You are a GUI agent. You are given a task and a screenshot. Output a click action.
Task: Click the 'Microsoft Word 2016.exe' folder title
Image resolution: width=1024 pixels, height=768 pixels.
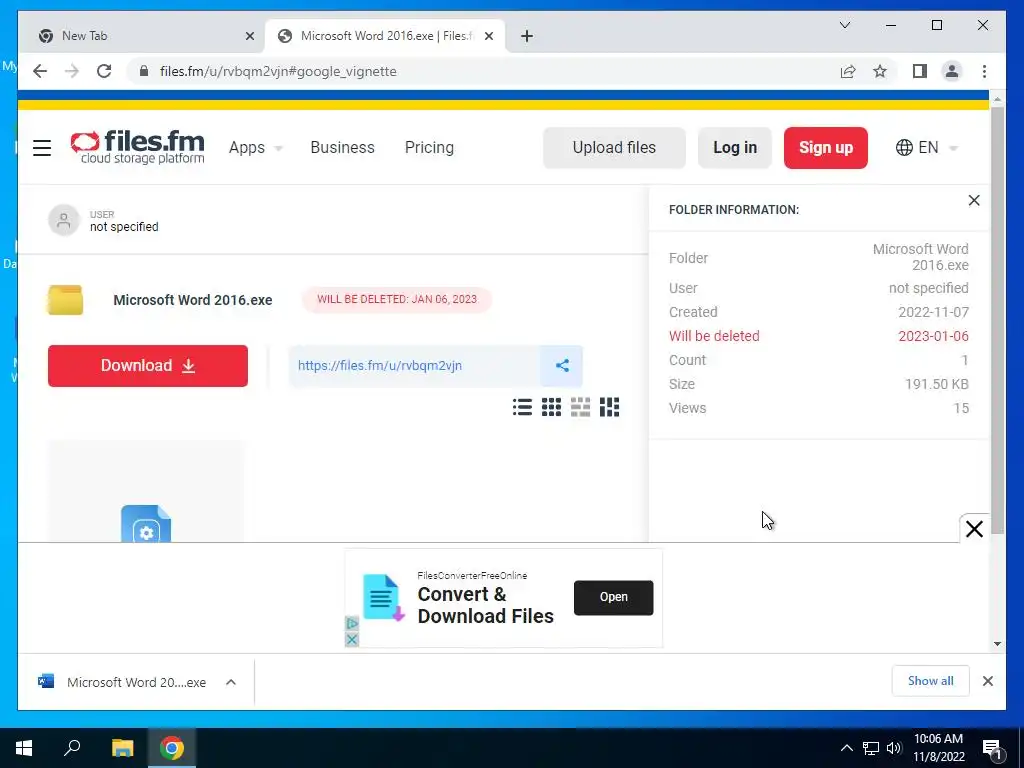pyautogui.click(x=193, y=300)
